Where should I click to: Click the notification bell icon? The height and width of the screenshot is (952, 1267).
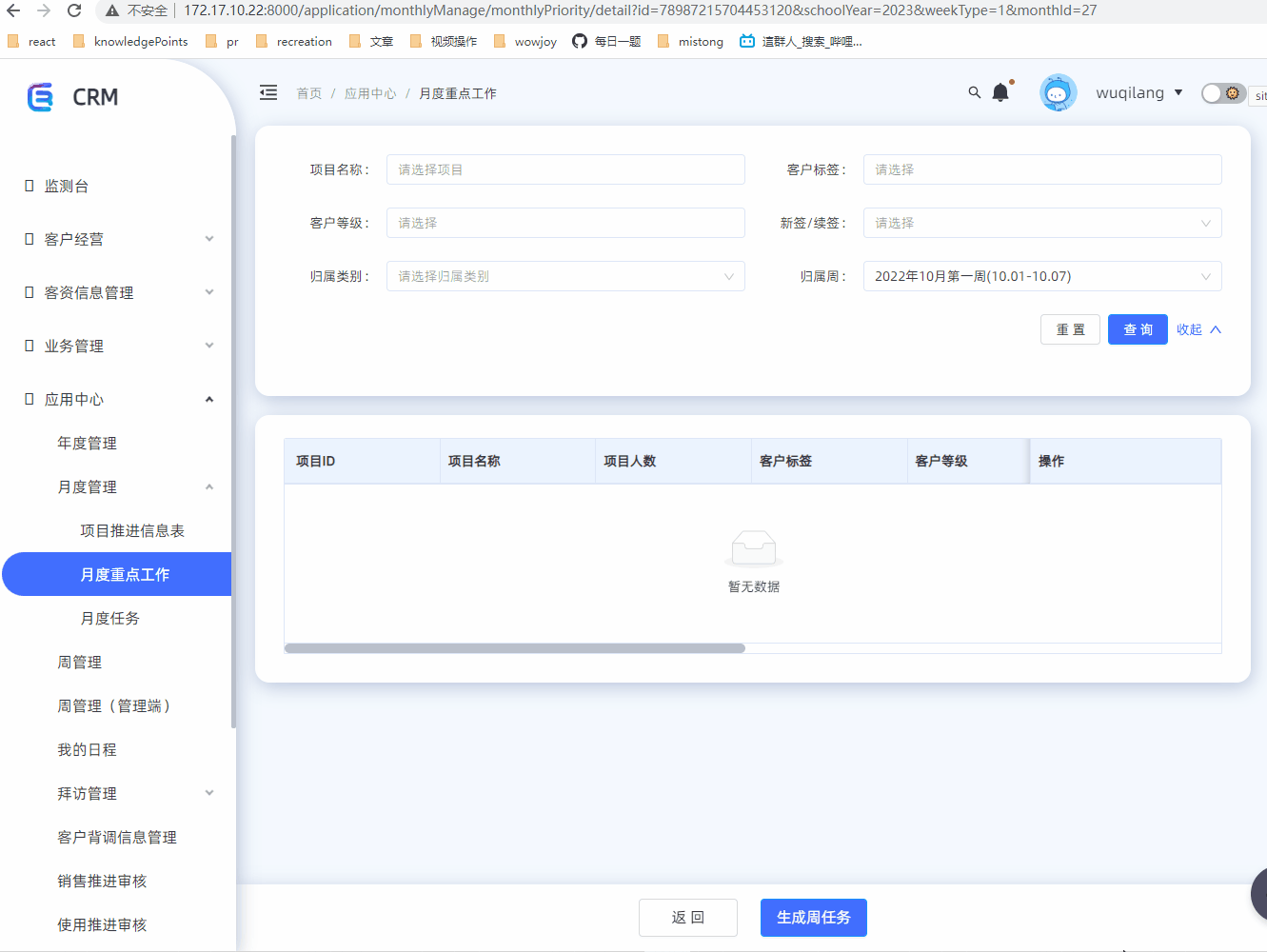(x=1000, y=91)
